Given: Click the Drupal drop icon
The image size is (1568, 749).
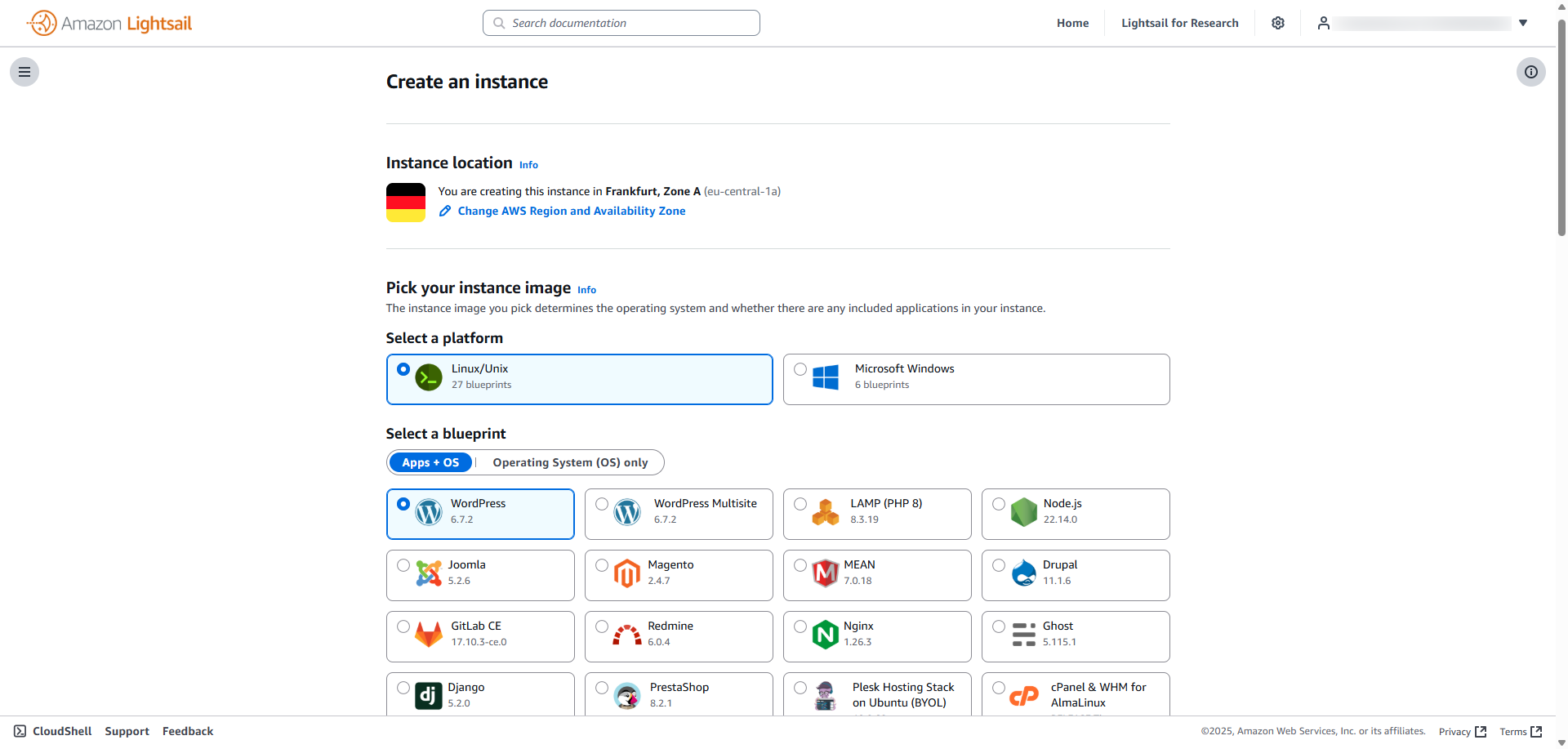Looking at the screenshot, I should 1024,573.
